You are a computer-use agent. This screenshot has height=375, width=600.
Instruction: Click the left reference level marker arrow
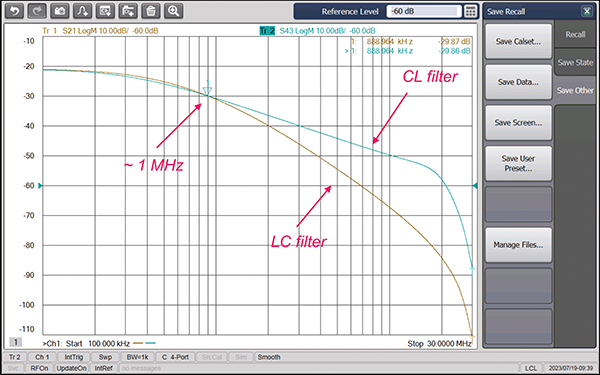coord(40,186)
